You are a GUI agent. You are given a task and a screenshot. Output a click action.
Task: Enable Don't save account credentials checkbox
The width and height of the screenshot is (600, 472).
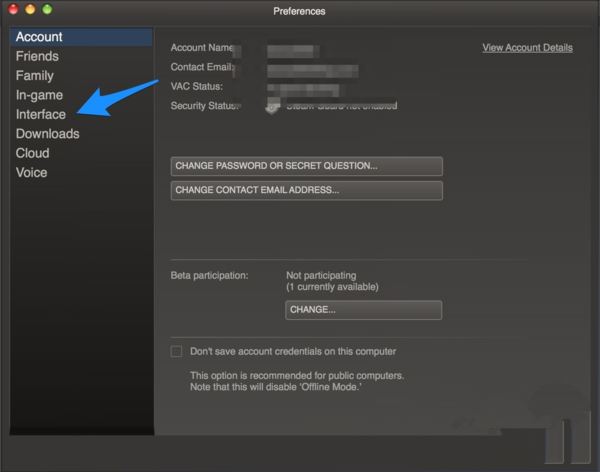pyautogui.click(x=176, y=351)
